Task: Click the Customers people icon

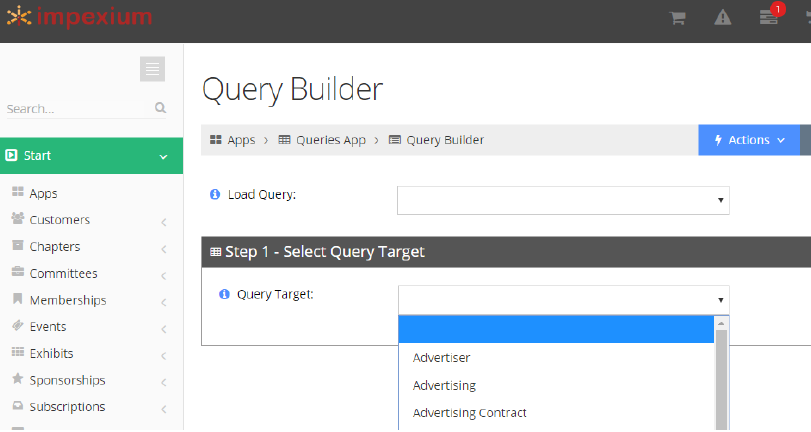Action: pos(18,218)
